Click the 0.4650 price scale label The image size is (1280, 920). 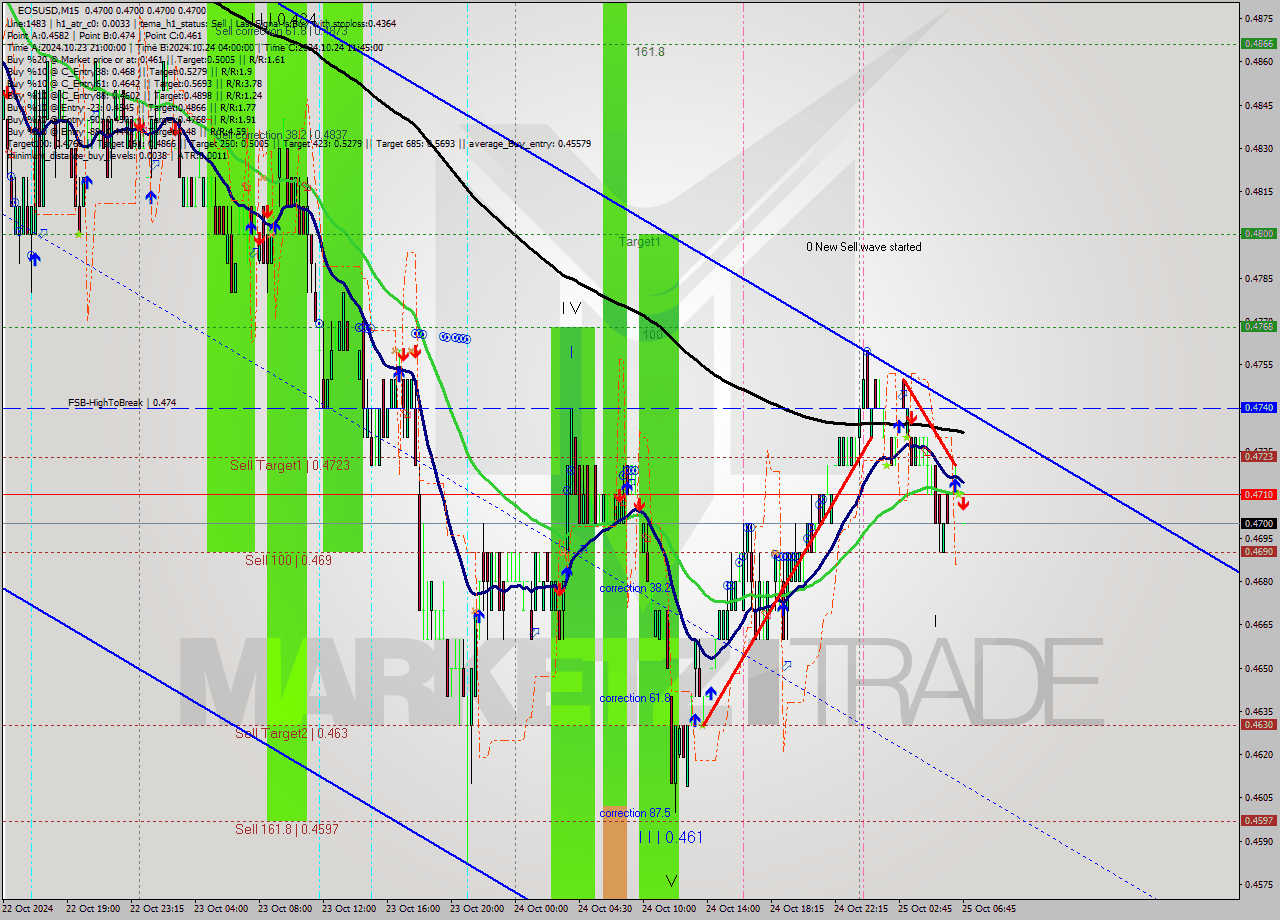[x=1258, y=668]
